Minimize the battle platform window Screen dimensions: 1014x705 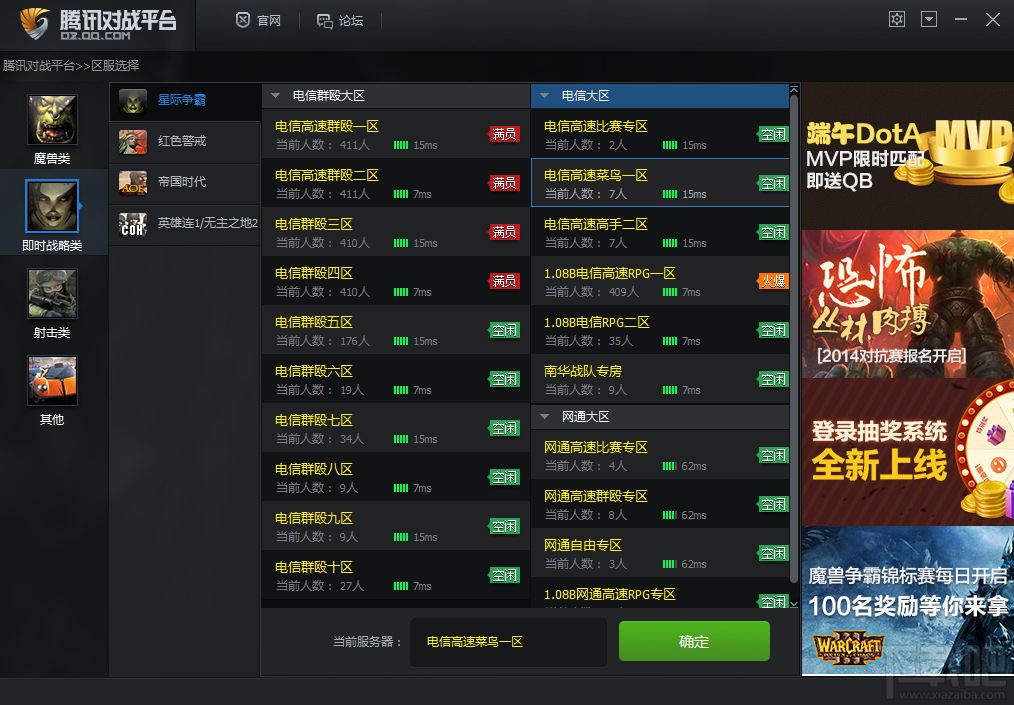pos(961,19)
